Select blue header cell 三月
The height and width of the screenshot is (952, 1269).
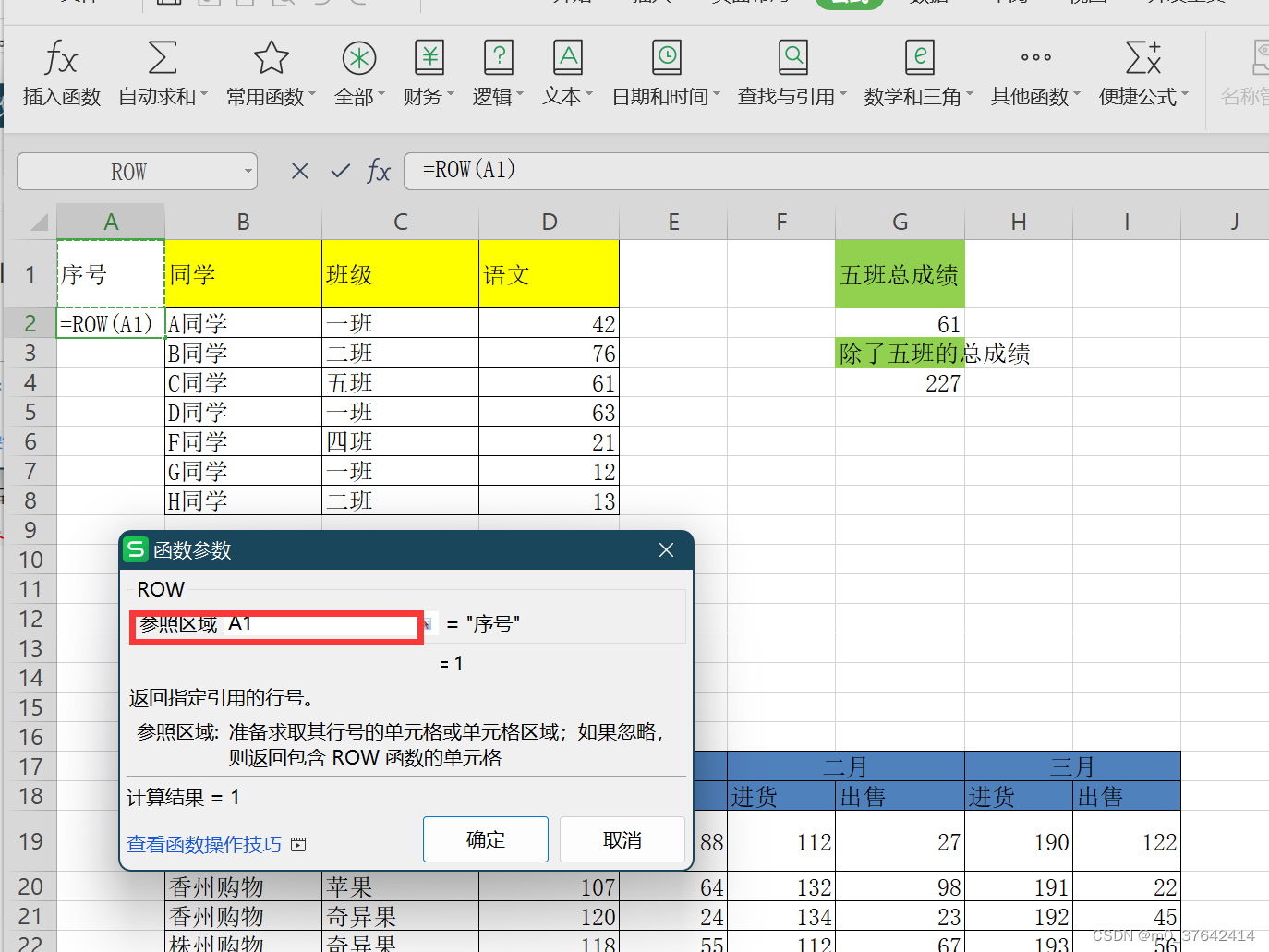(x=1072, y=766)
